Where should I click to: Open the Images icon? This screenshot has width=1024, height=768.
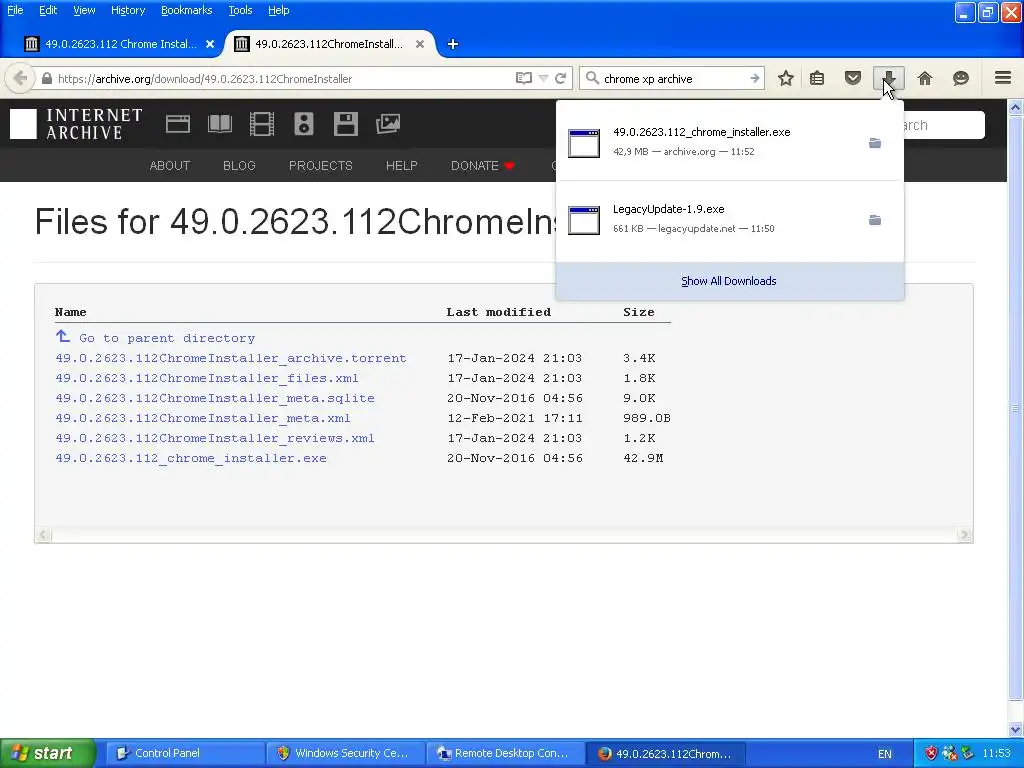(388, 124)
